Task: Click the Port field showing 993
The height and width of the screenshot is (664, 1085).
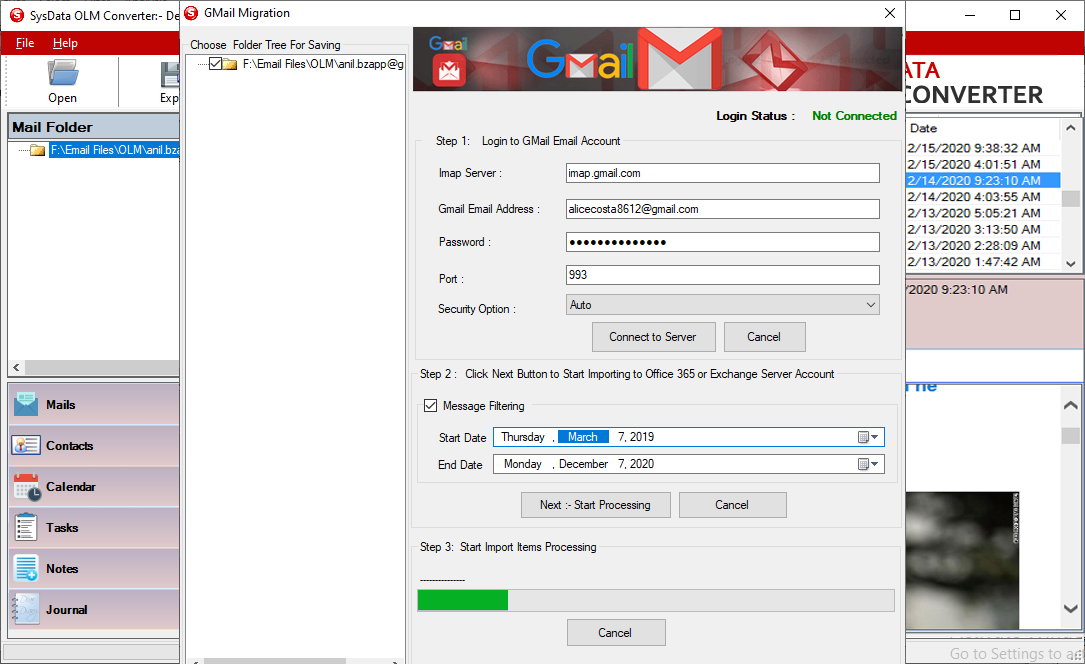Action: point(722,275)
